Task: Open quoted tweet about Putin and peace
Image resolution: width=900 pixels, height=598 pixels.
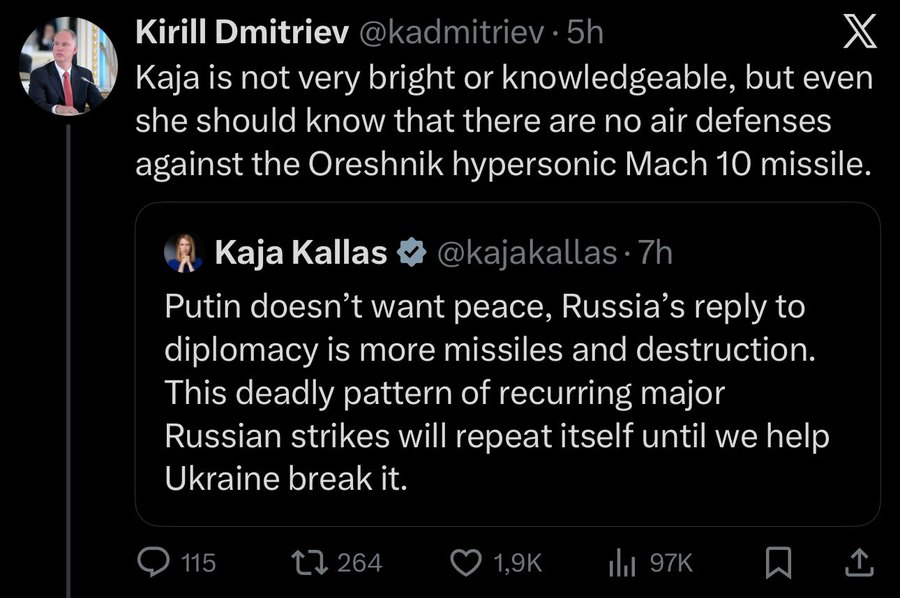Action: coord(500,392)
